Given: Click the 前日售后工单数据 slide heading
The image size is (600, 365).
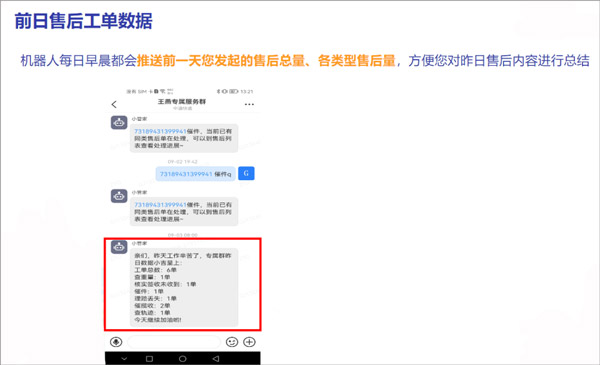Looking at the screenshot, I should coord(83,21).
